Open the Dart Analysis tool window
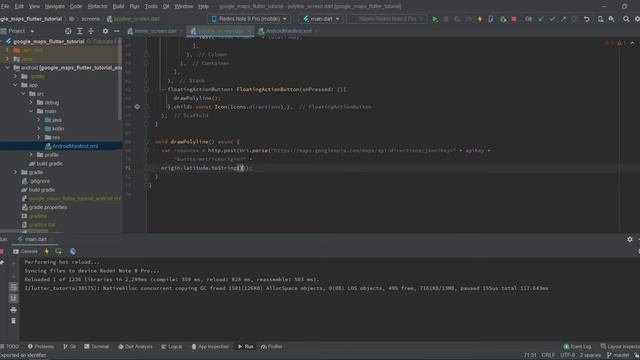Screen dimensions: 640x360 [x=135, y=347]
